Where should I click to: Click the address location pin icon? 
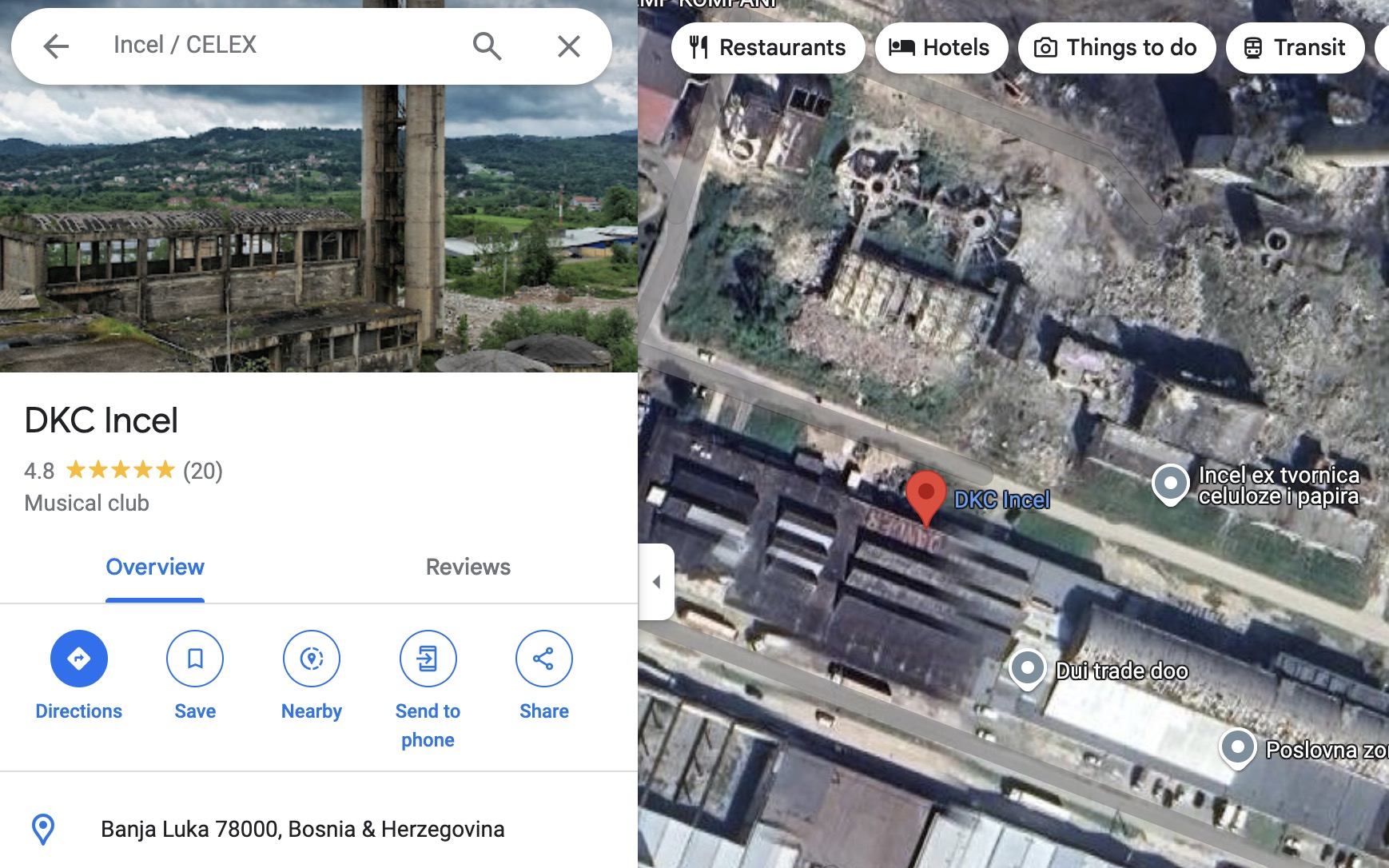click(43, 830)
